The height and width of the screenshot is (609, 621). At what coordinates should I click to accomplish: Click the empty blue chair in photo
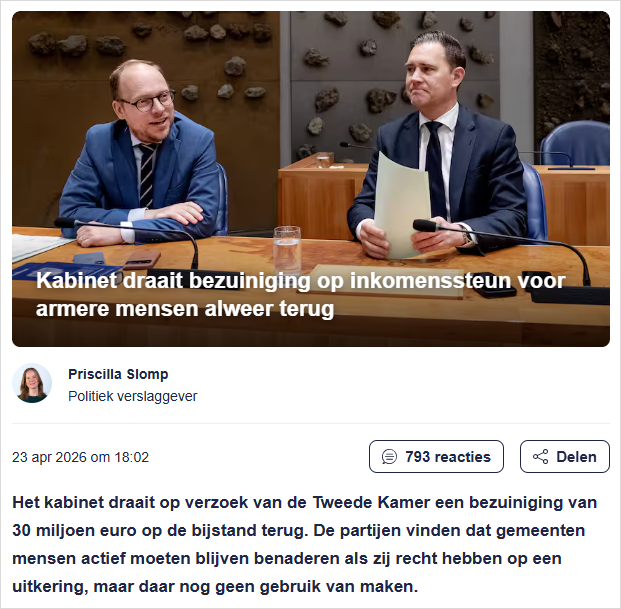[x=575, y=143]
